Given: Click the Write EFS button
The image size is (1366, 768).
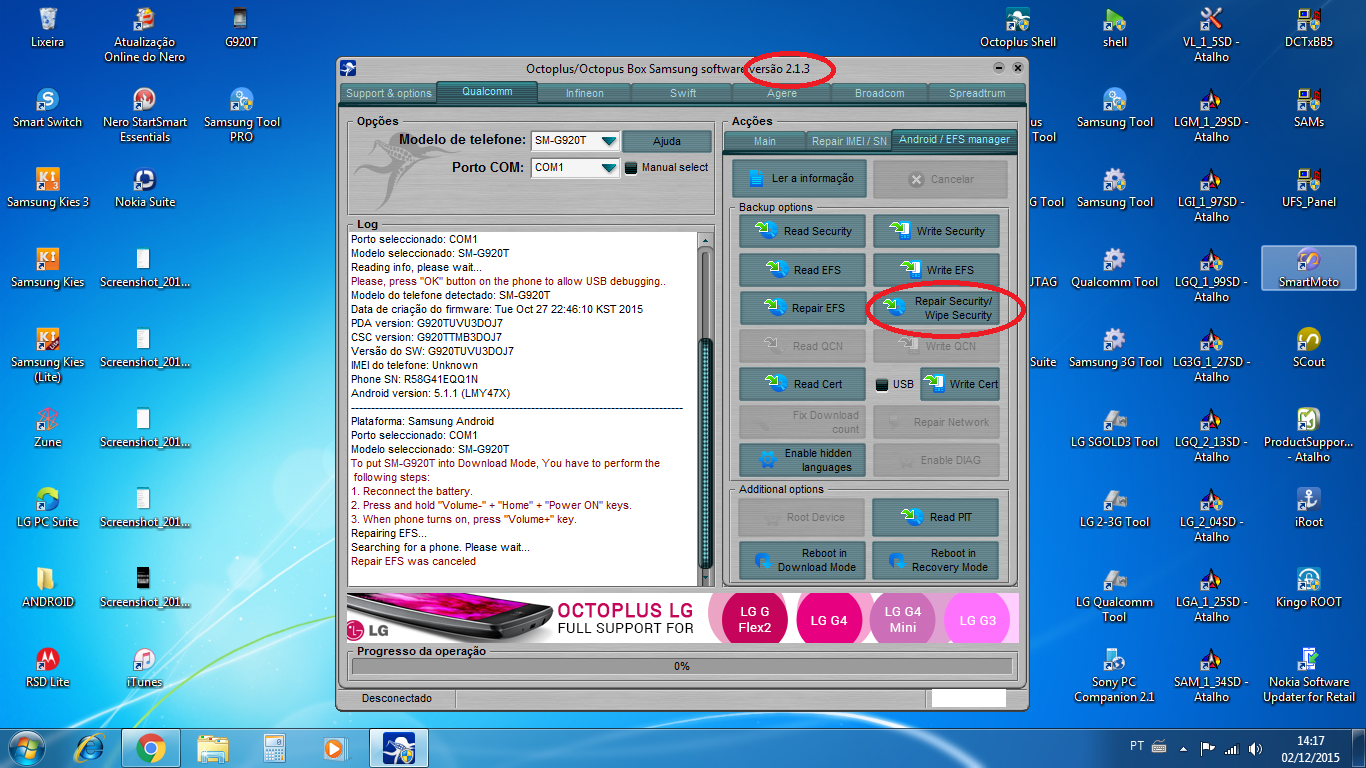Looking at the screenshot, I should coord(936,270).
